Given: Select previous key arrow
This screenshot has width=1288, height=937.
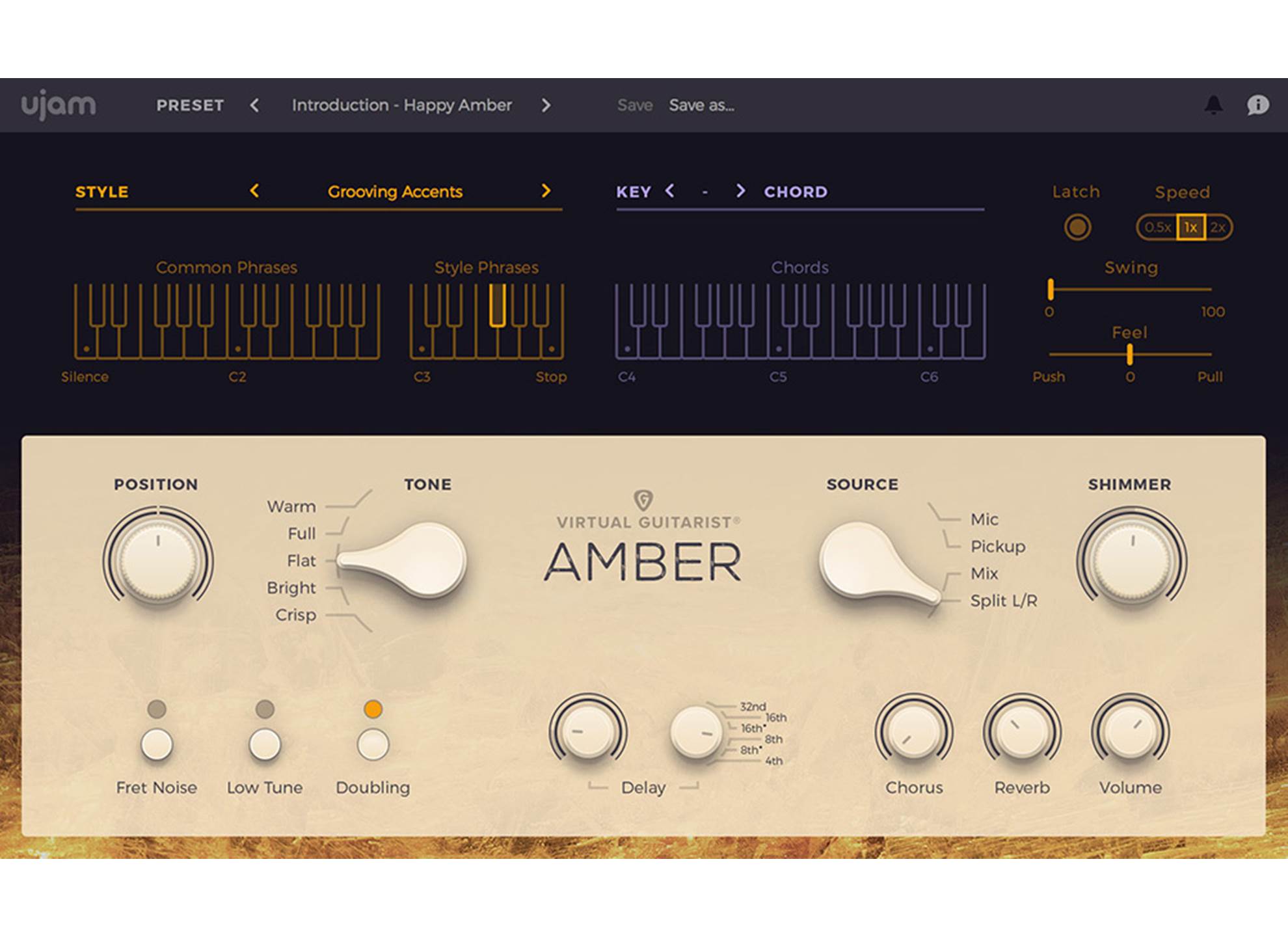Looking at the screenshot, I should tap(669, 191).
